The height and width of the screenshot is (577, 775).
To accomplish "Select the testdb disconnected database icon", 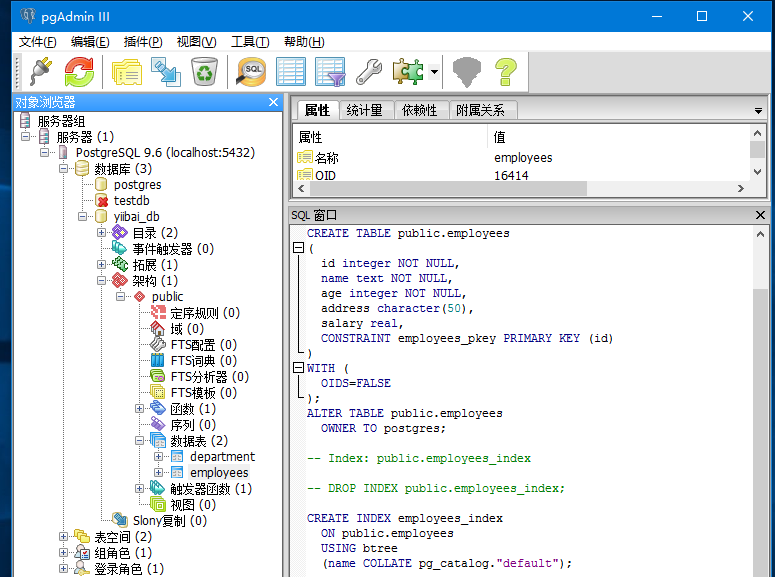I will (102, 201).
